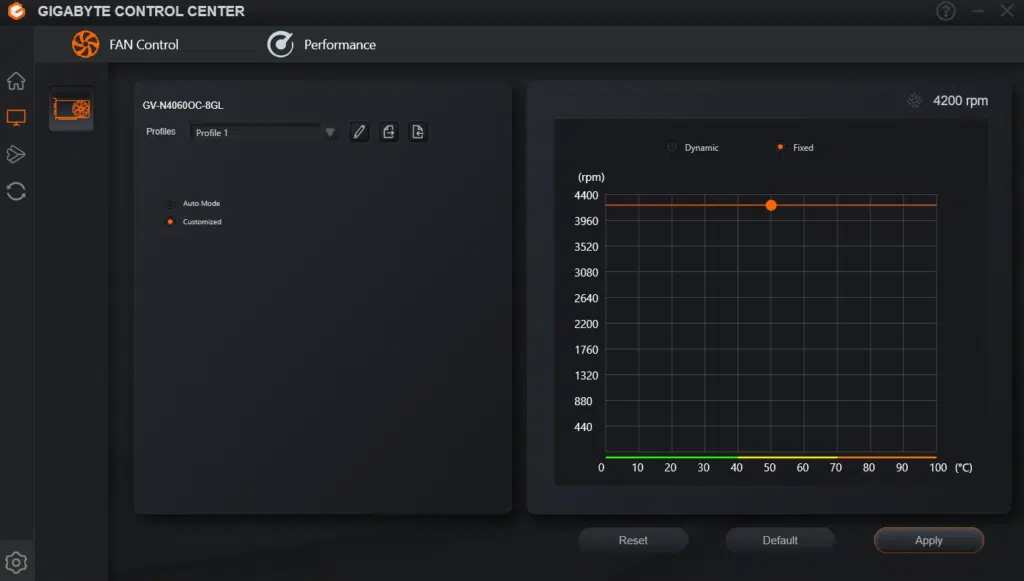Click the 2200 rpm axis label

click(x=586, y=324)
